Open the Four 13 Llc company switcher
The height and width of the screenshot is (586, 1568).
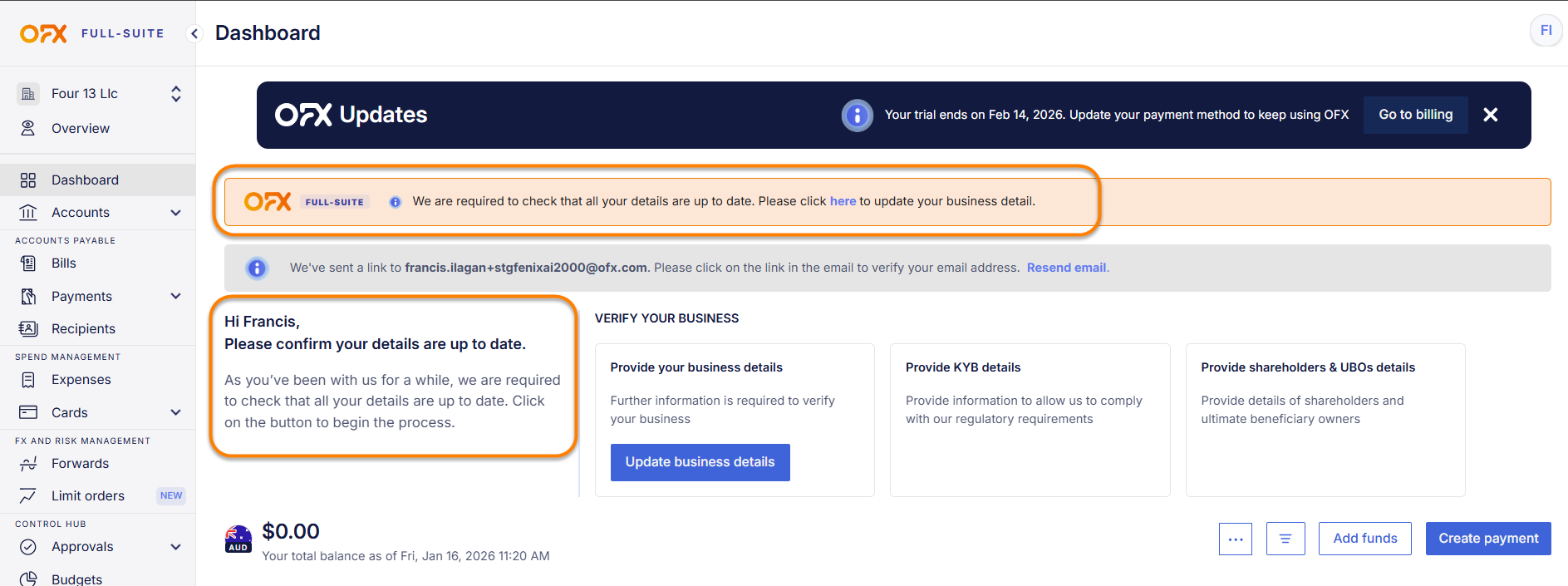[x=175, y=94]
